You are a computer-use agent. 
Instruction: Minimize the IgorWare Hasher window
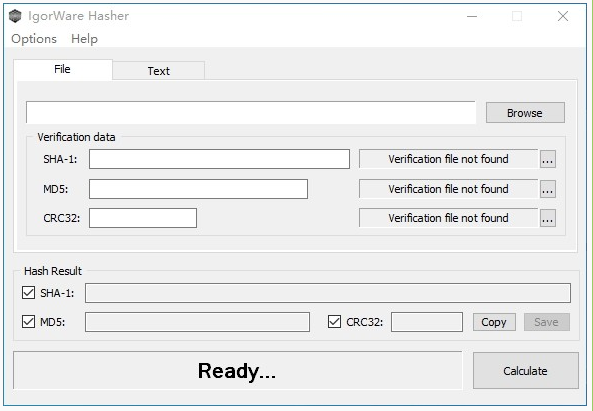tap(472, 16)
